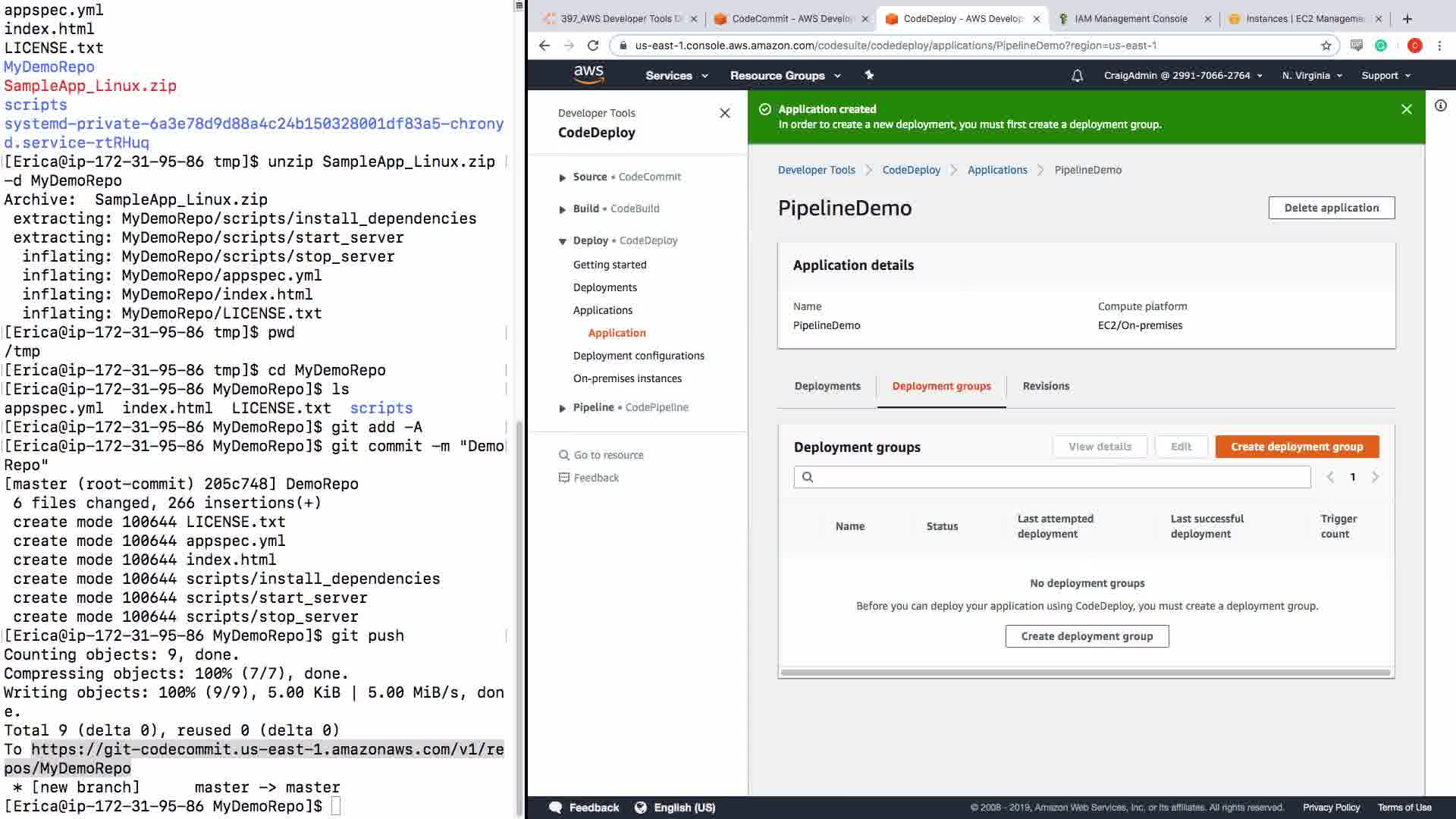Click the pin shortcuts icon in navbar
This screenshot has width=1456, height=819.
[869, 75]
